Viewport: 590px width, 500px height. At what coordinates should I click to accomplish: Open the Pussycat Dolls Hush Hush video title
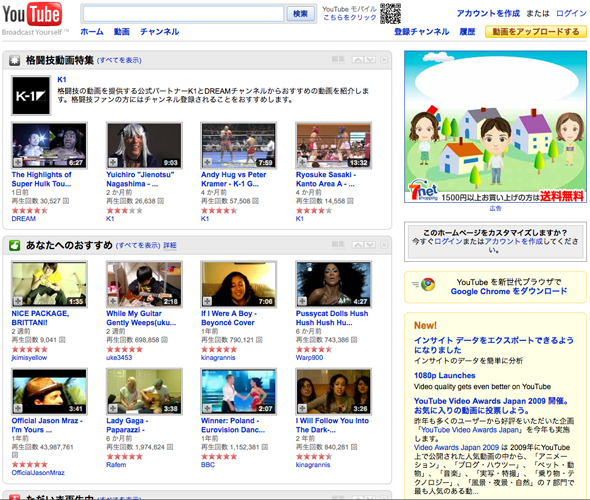point(332,318)
